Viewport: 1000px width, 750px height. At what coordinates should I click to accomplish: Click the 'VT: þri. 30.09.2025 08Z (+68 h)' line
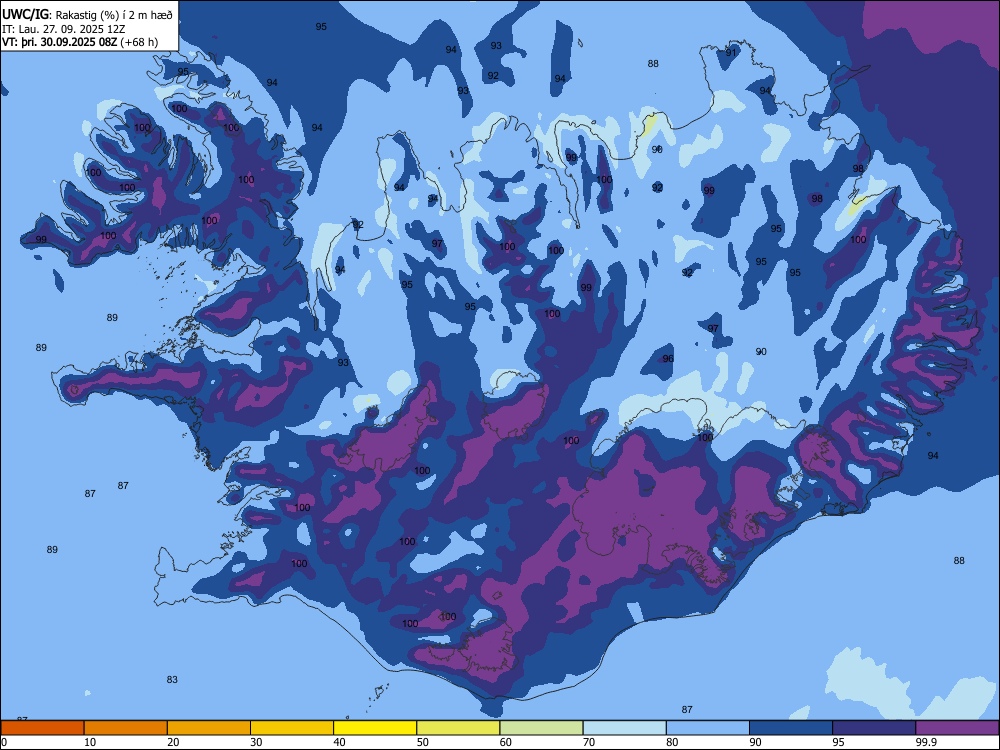pos(80,42)
